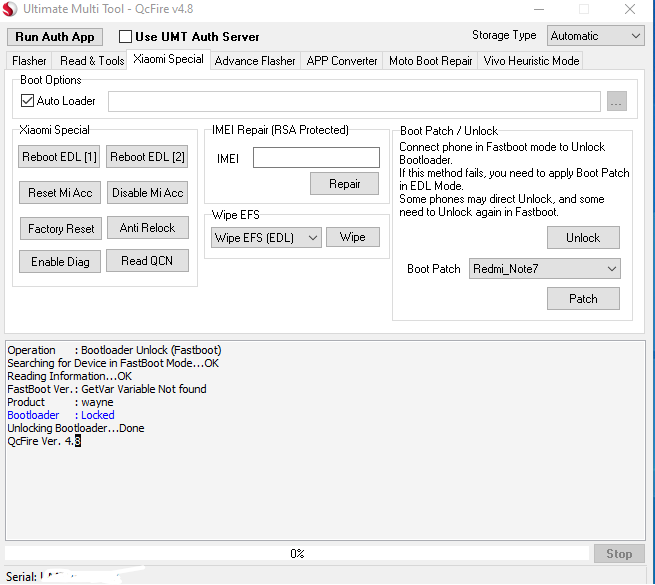
Task: Open the APP Converter tab
Action: pos(342,61)
